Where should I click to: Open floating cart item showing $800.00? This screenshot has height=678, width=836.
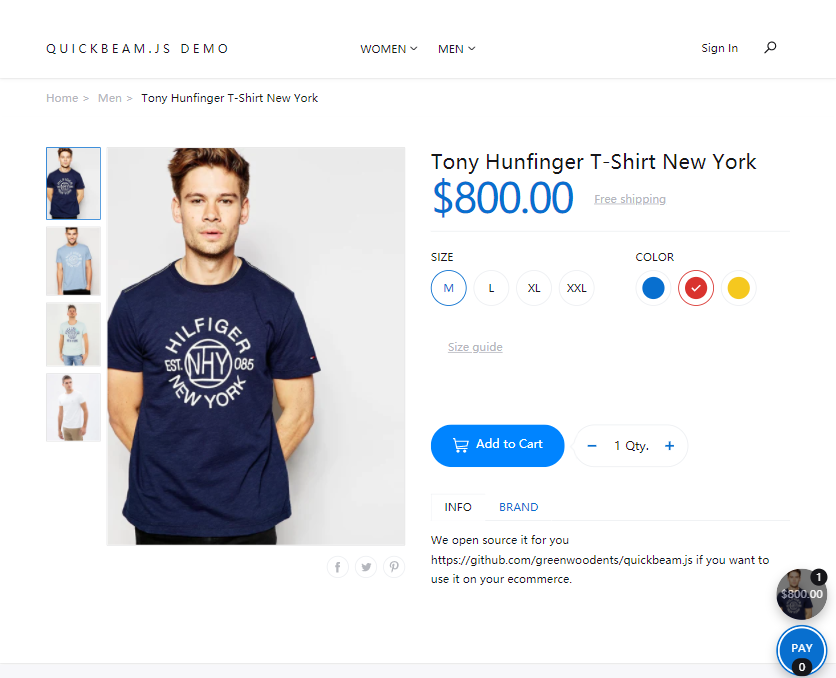801,594
